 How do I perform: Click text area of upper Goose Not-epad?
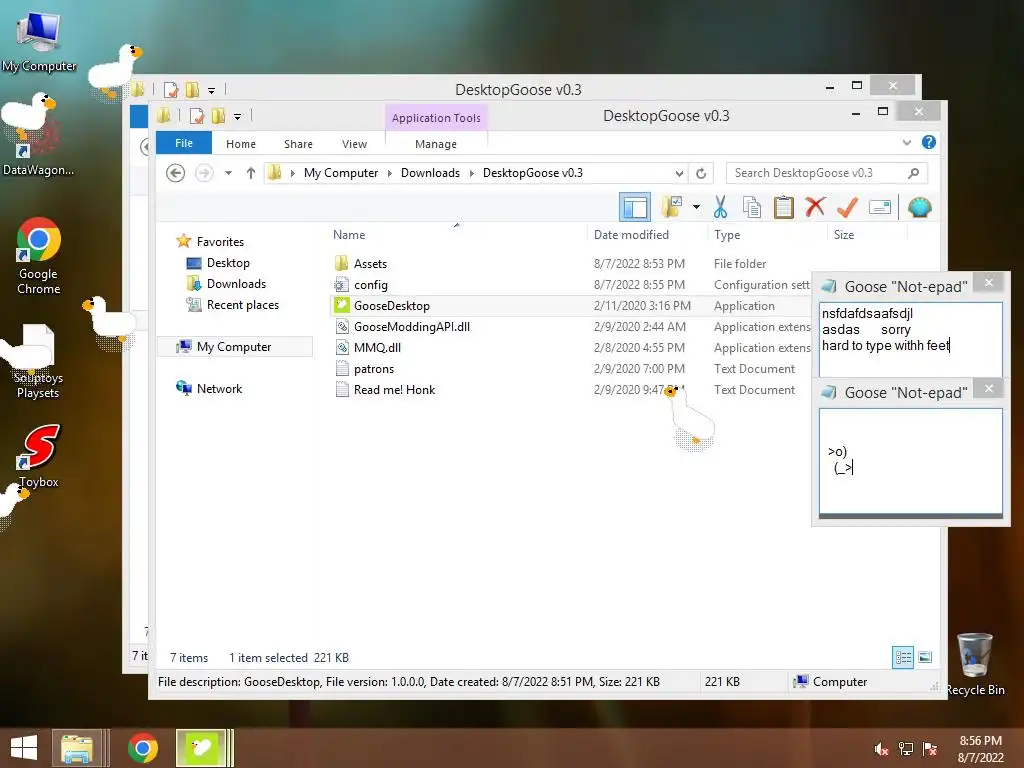coord(910,339)
